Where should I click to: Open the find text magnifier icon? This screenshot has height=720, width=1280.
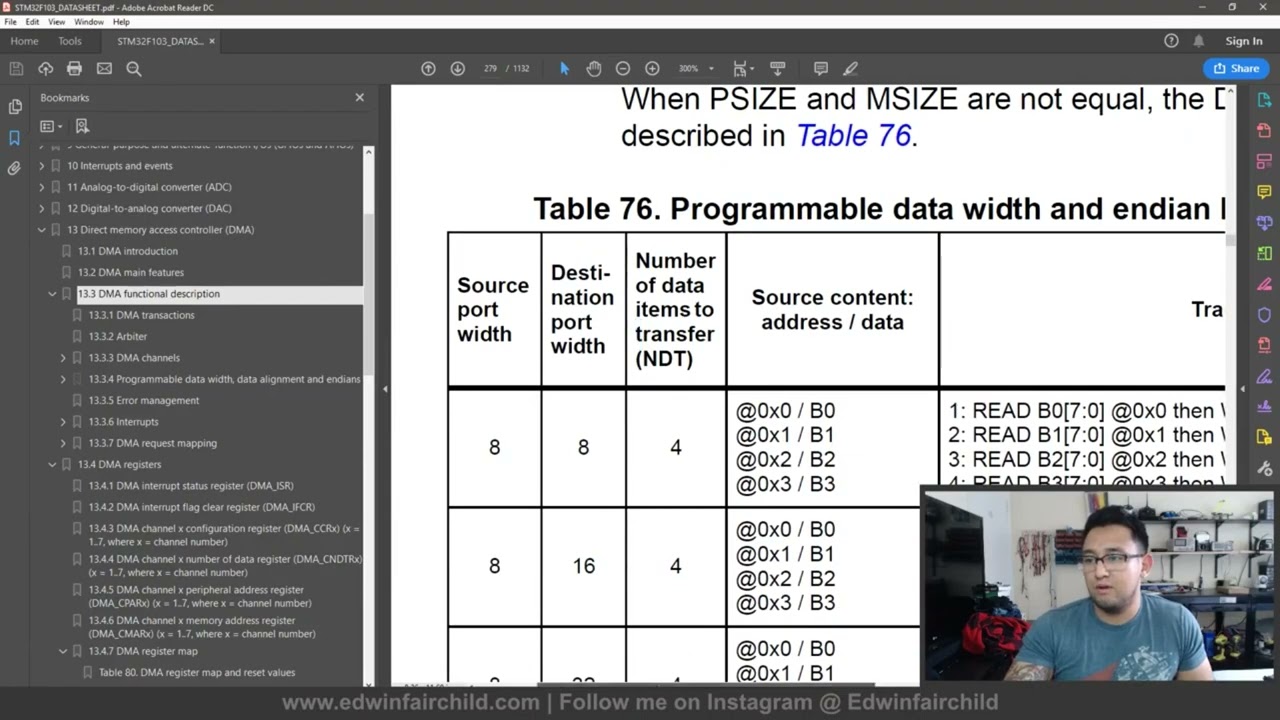133,68
